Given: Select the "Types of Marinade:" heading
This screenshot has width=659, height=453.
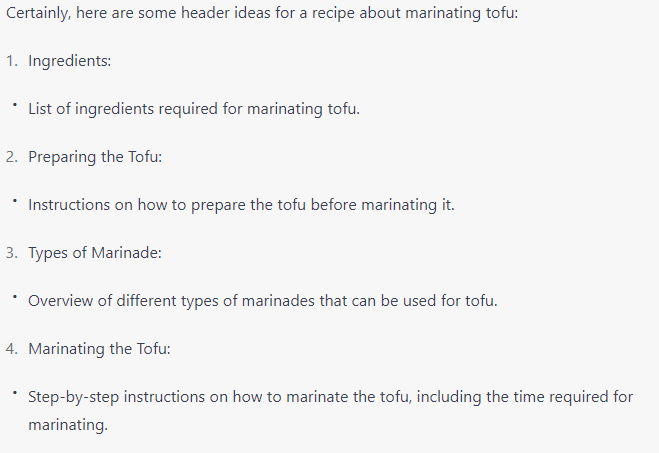Looking at the screenshot, I should (x=95, y=253).
